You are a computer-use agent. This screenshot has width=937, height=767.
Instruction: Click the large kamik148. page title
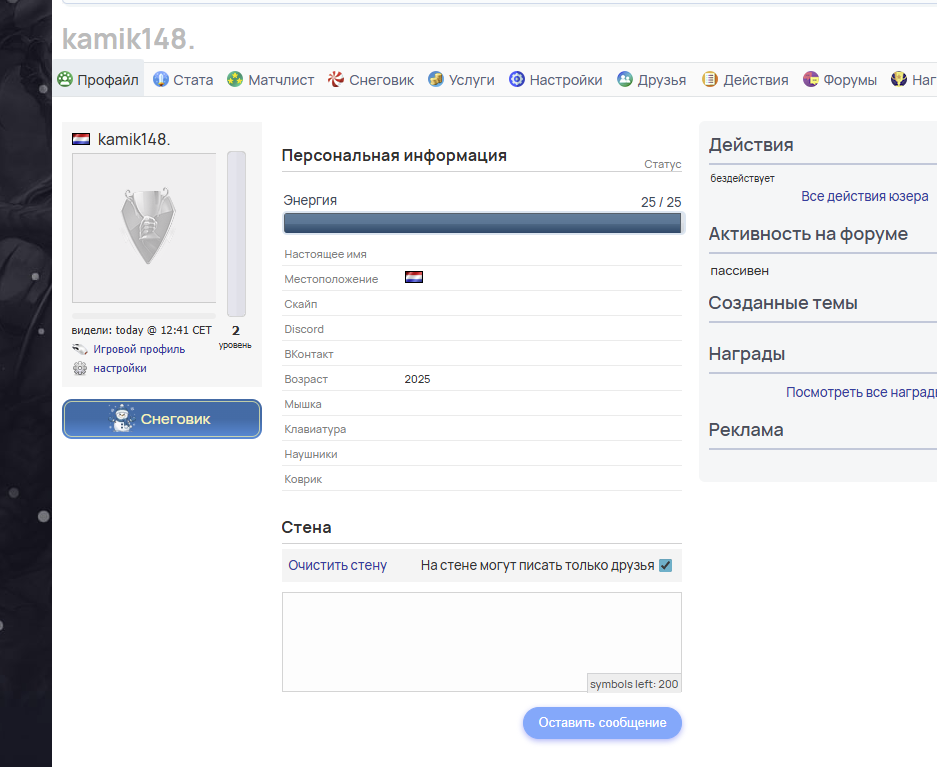click(x=128, y=39)
